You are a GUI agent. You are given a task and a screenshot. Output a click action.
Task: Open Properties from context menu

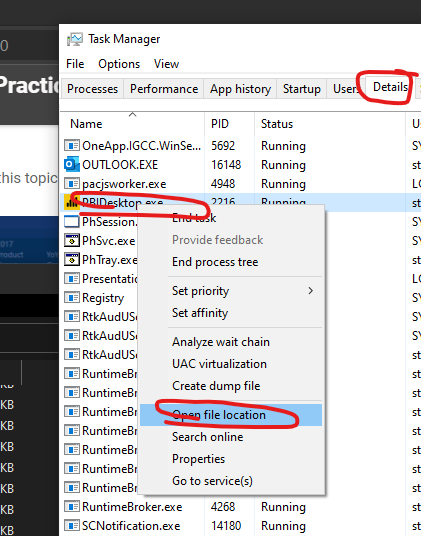click(231, 459)
